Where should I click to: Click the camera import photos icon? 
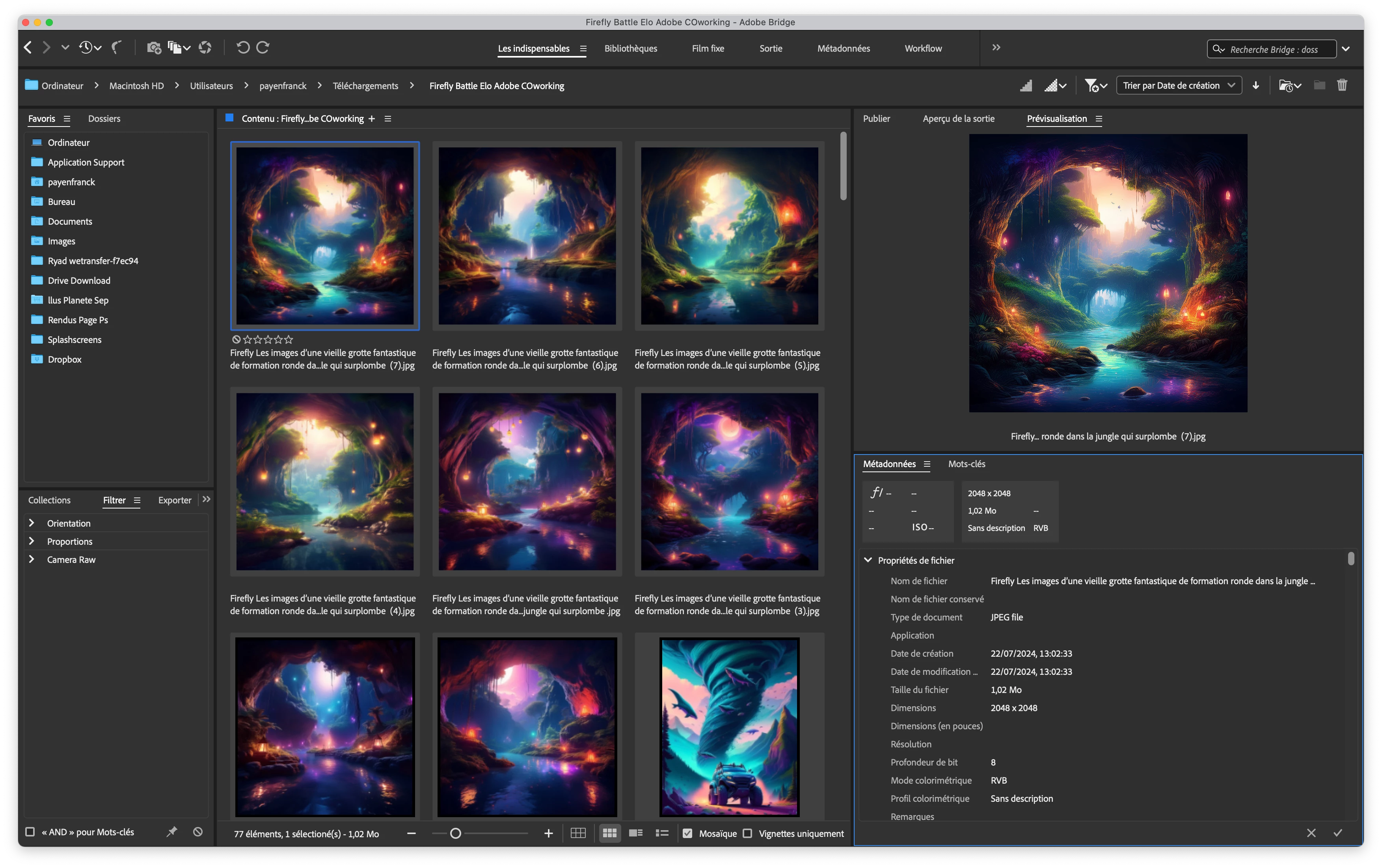tap(153, 48)
